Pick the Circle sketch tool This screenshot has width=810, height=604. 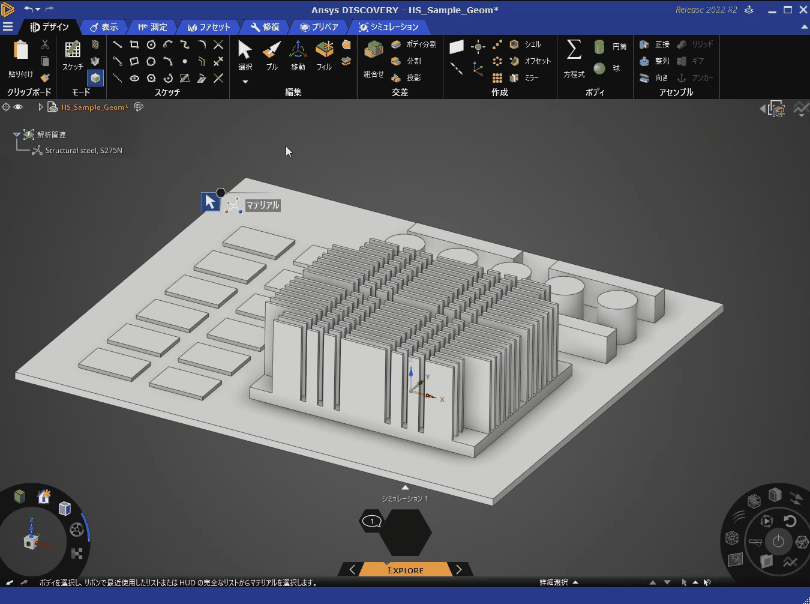click(x=151, y=45)
